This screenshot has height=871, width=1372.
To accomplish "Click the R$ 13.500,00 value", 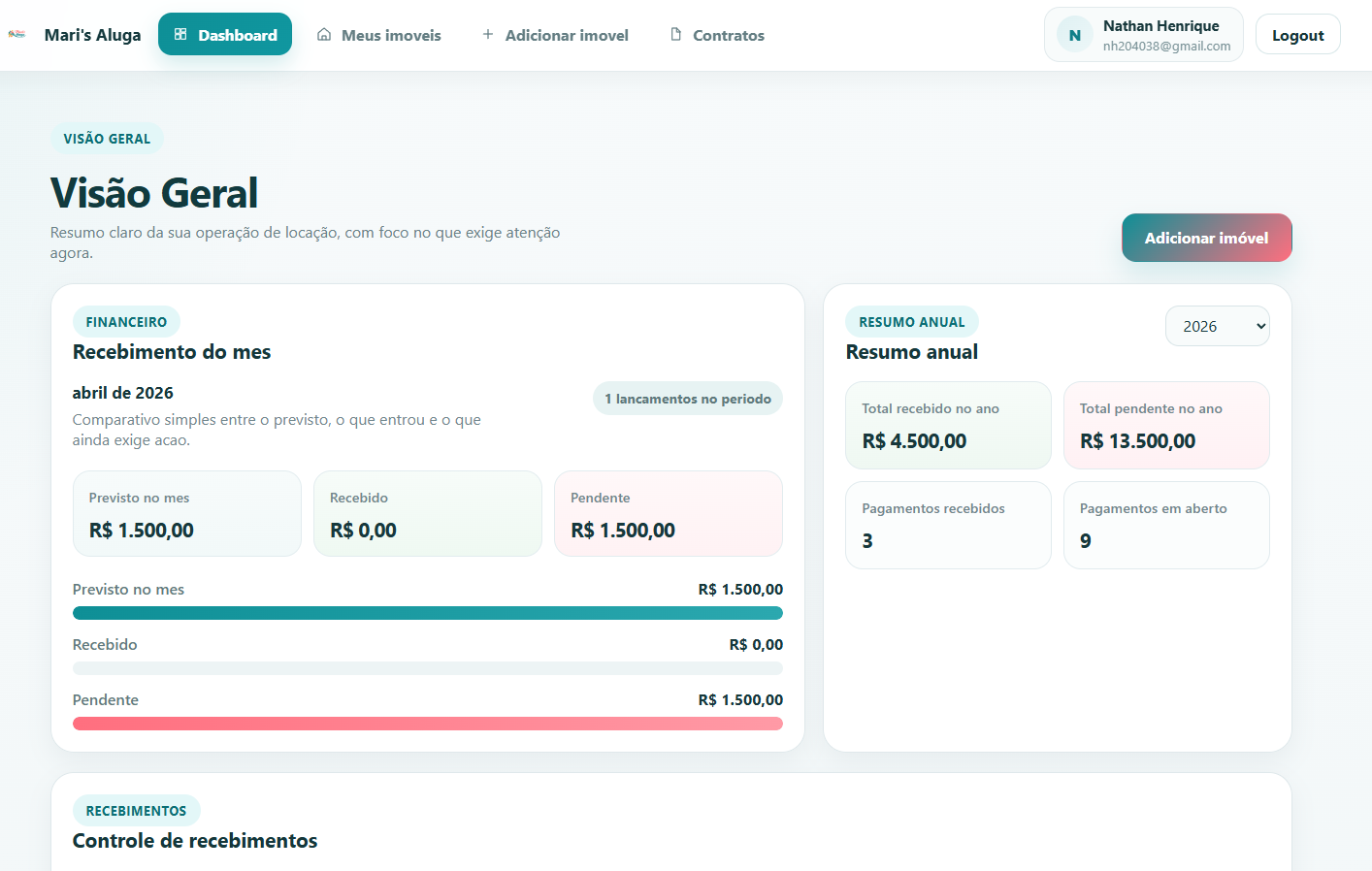I will [x=1137, y=441].
